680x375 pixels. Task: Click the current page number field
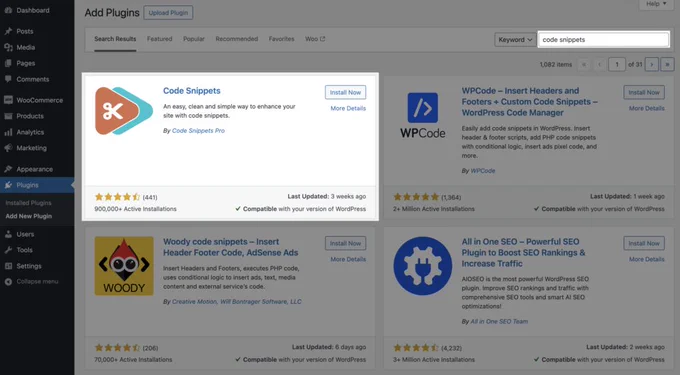(617, 65)
